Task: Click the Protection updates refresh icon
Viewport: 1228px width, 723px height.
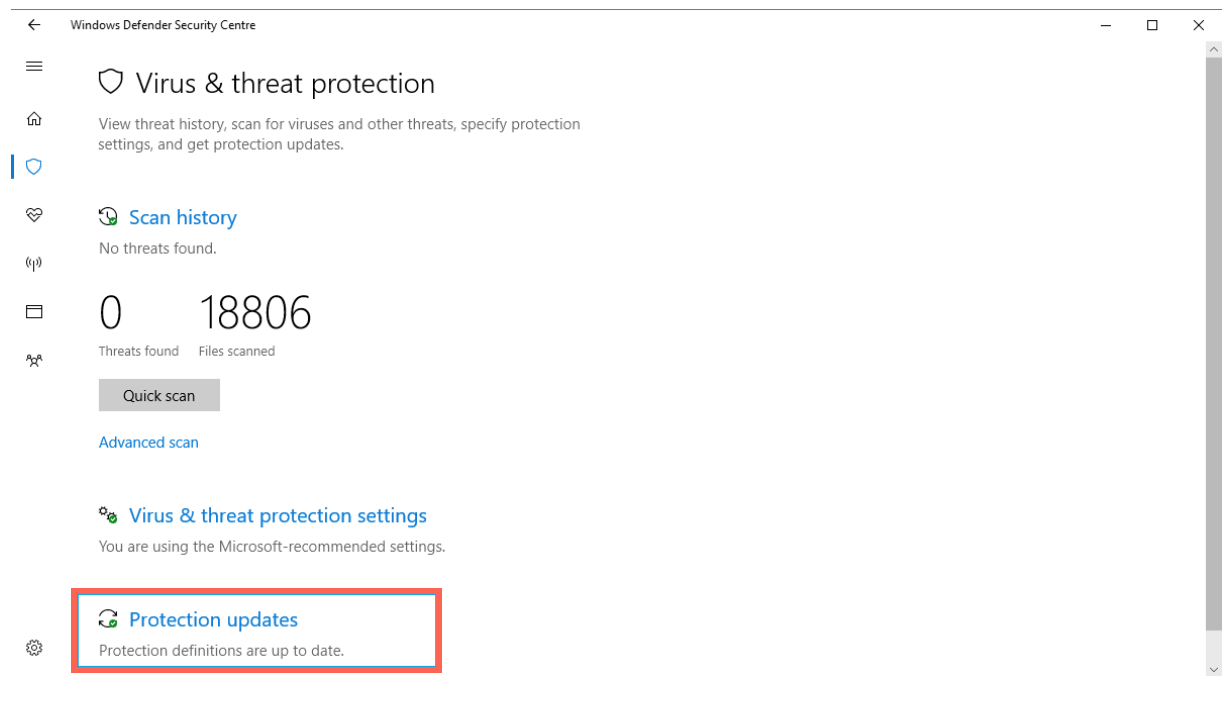Action: click(x=108, y=619)
